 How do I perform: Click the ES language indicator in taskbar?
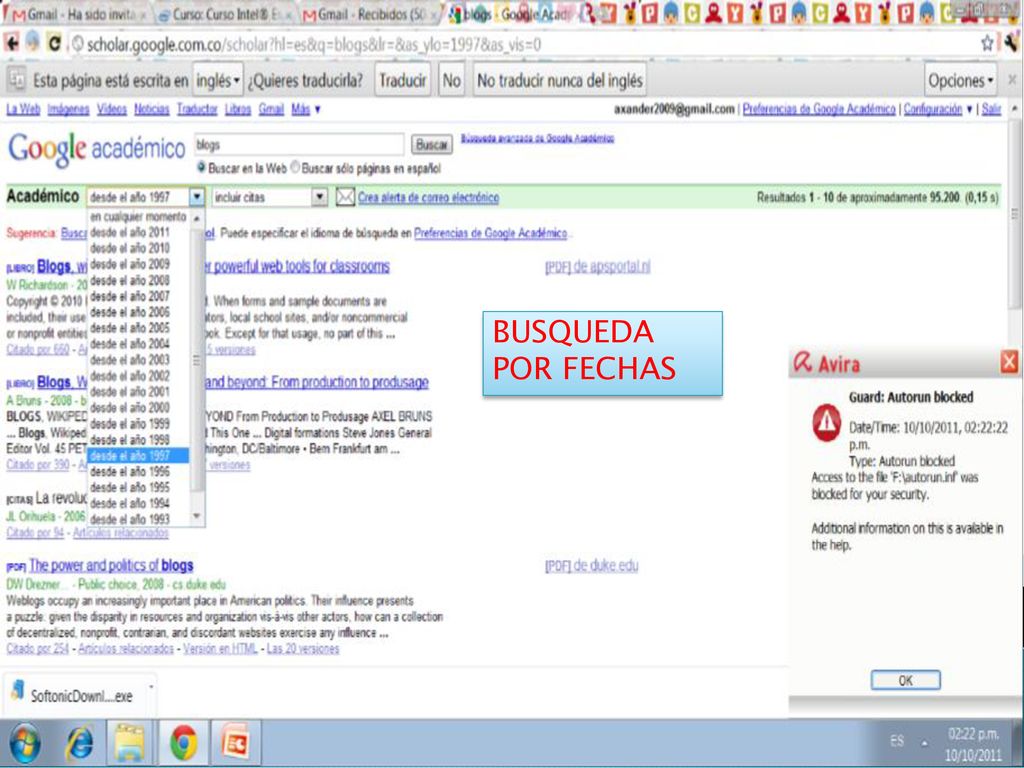[897, 741]
